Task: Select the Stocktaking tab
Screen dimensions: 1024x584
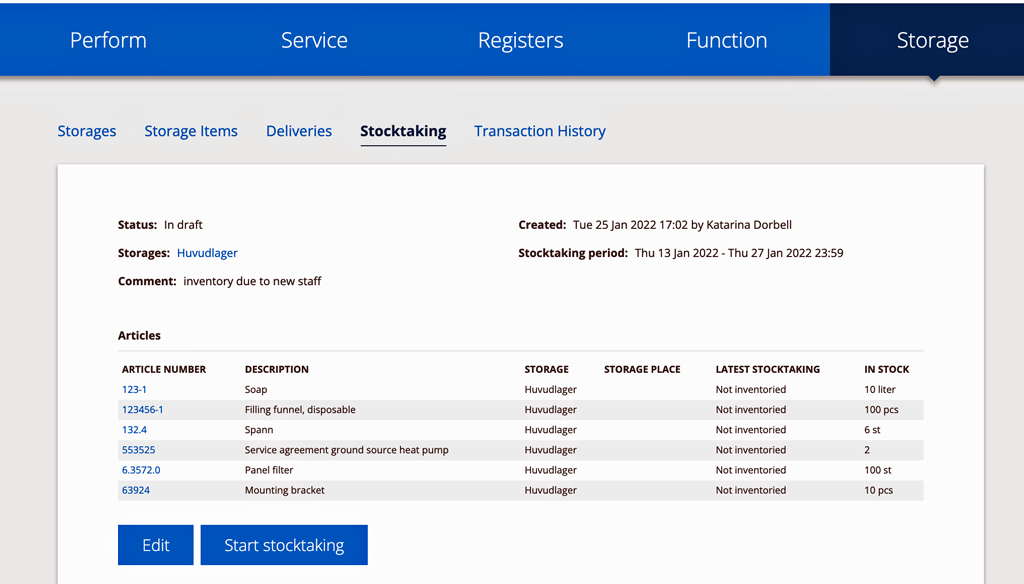Action: 403,131
